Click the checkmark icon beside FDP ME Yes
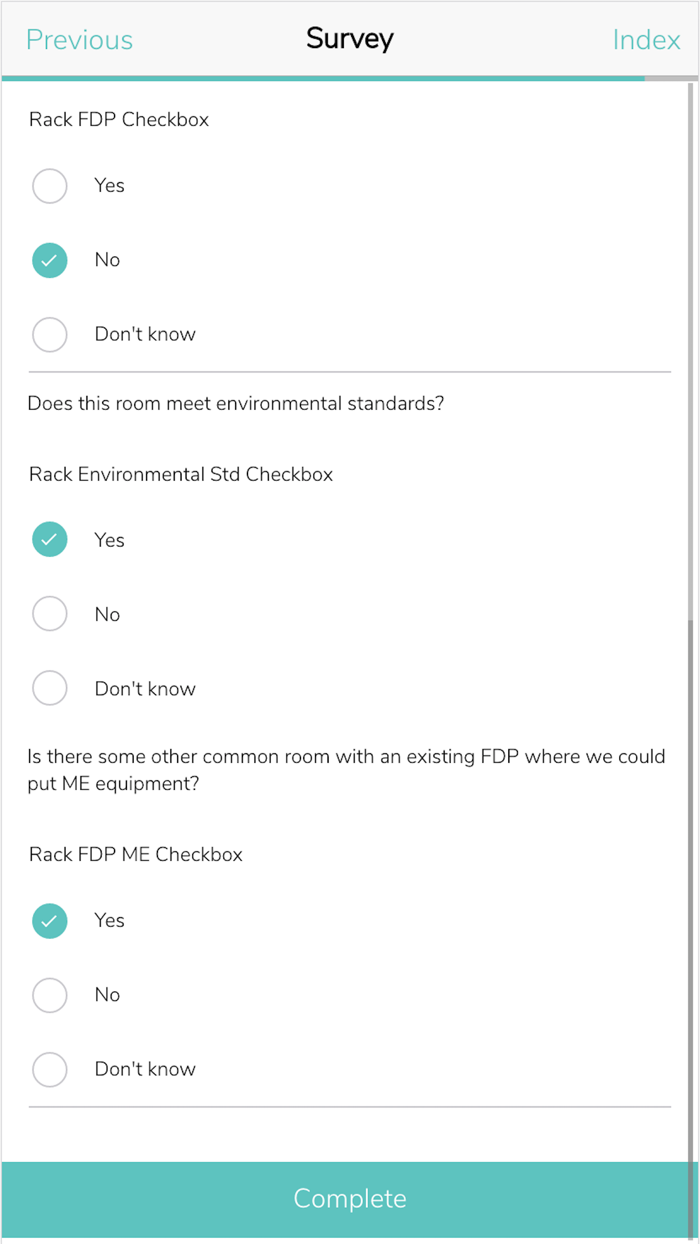The width and height of the screenshot is (700, 1244). 50,920
